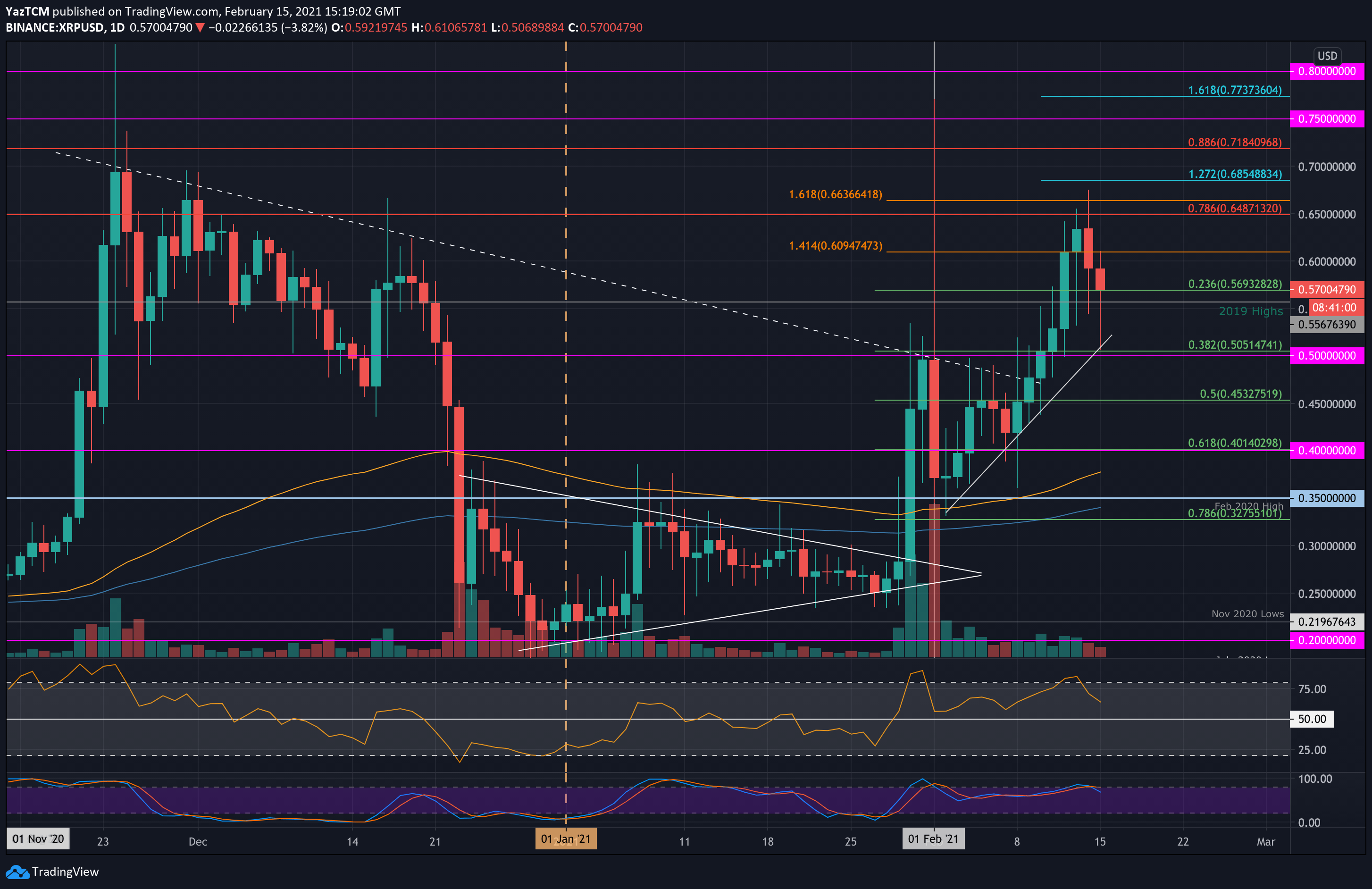Click the close price value C:0.57004790
The width and height of the screenshot is (1372, 889).
(x=605, y=28)
